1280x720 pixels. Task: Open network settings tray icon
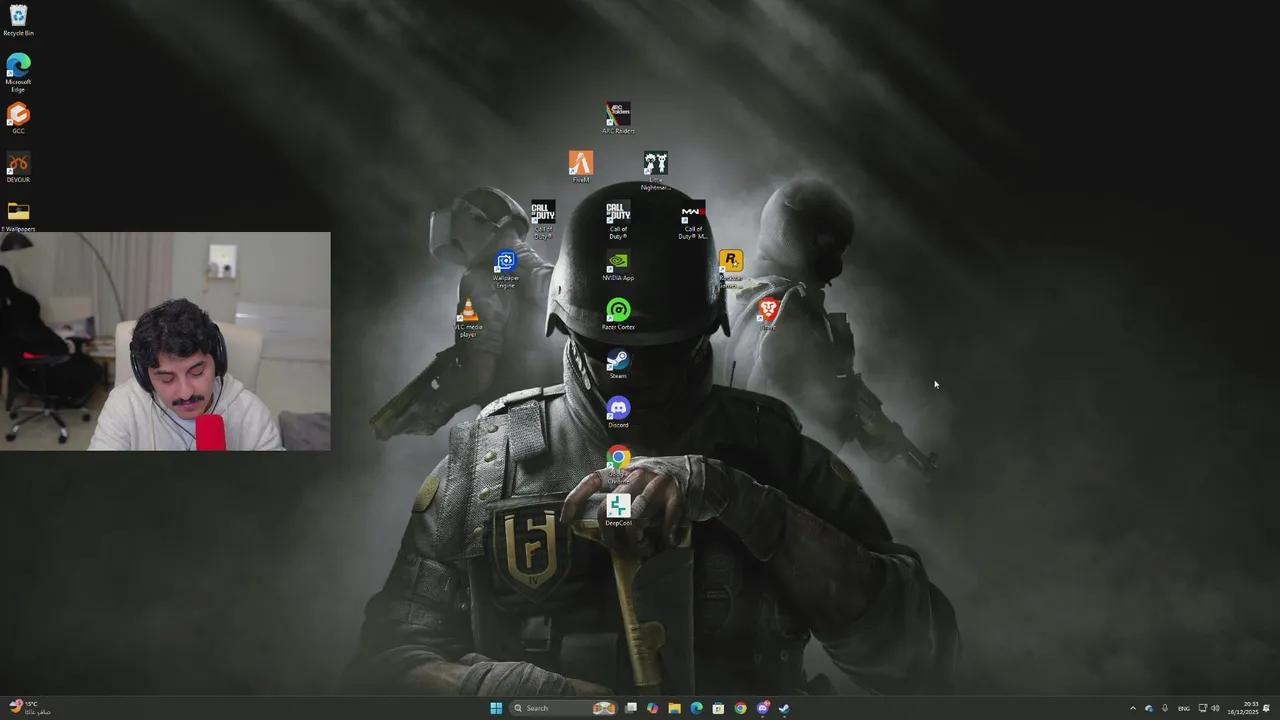pos(1203,708)
